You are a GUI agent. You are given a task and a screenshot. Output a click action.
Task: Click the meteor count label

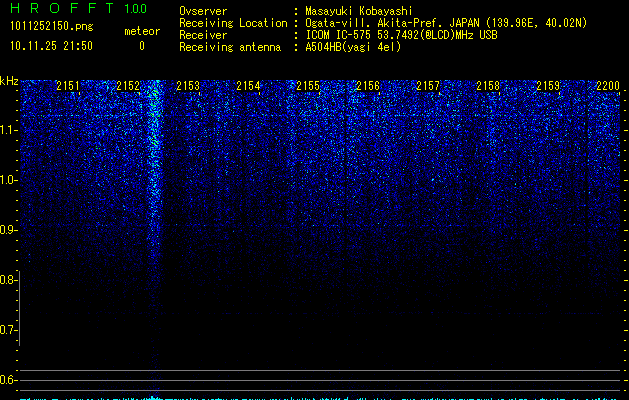[x=142, y=31]
